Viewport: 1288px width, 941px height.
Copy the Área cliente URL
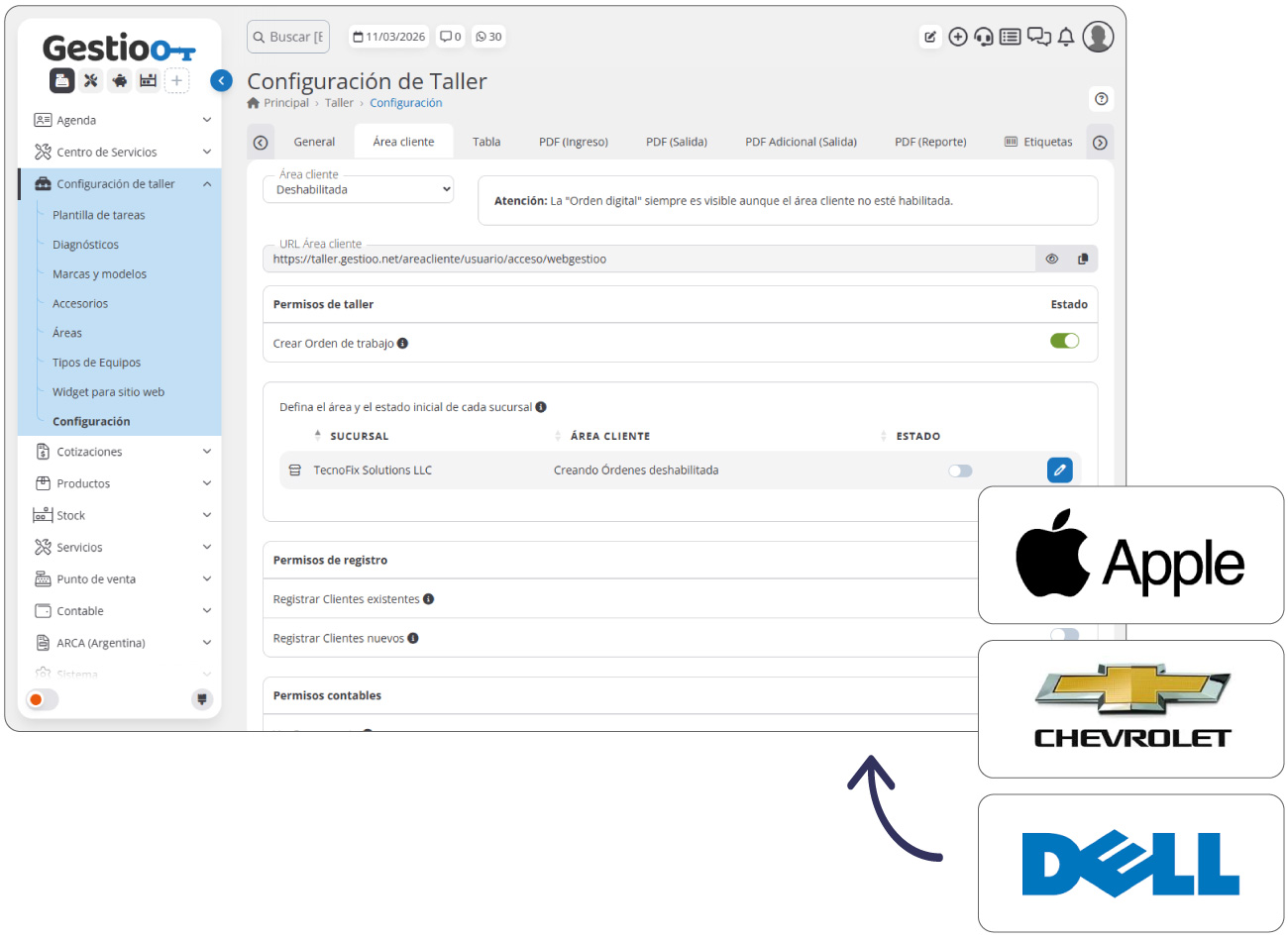1083,259
